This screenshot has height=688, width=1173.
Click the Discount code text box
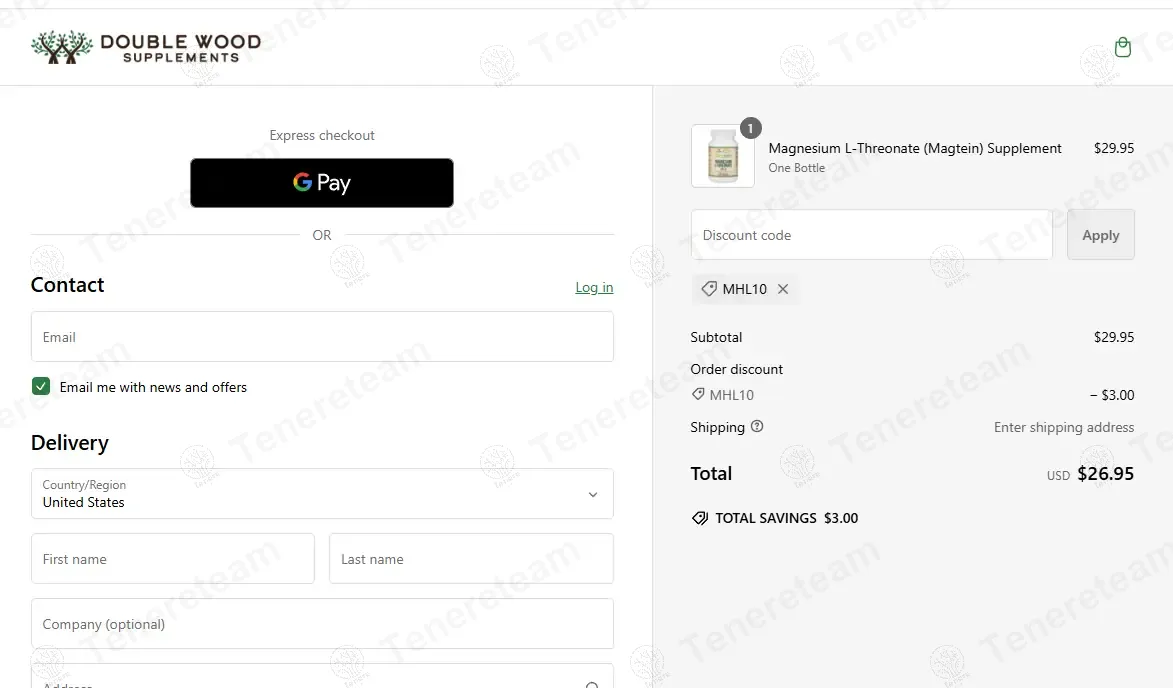click(x=871, y=235)
